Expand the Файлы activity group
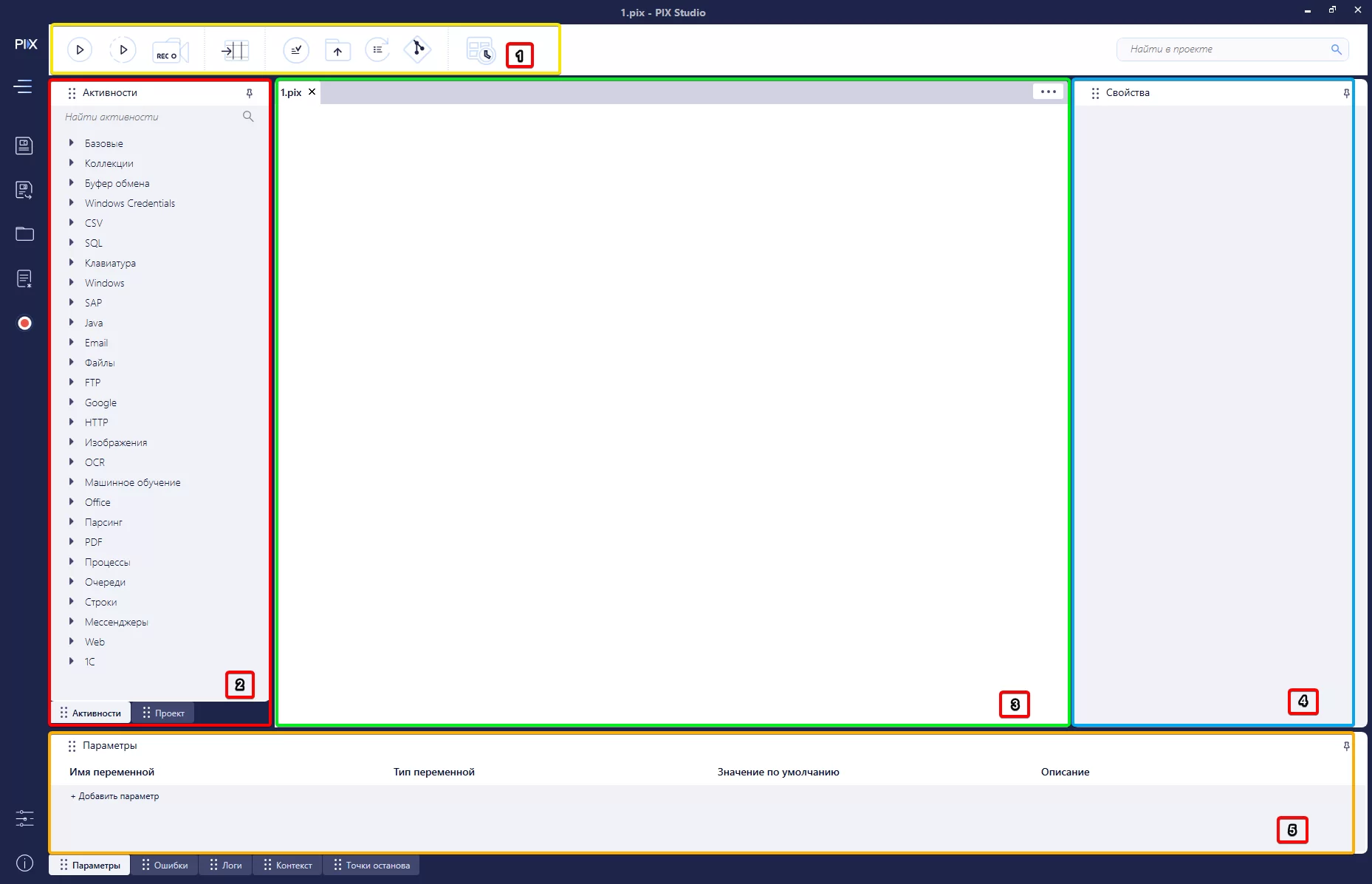This screenshot has height=884, width=1372. [x=72, y=362]
